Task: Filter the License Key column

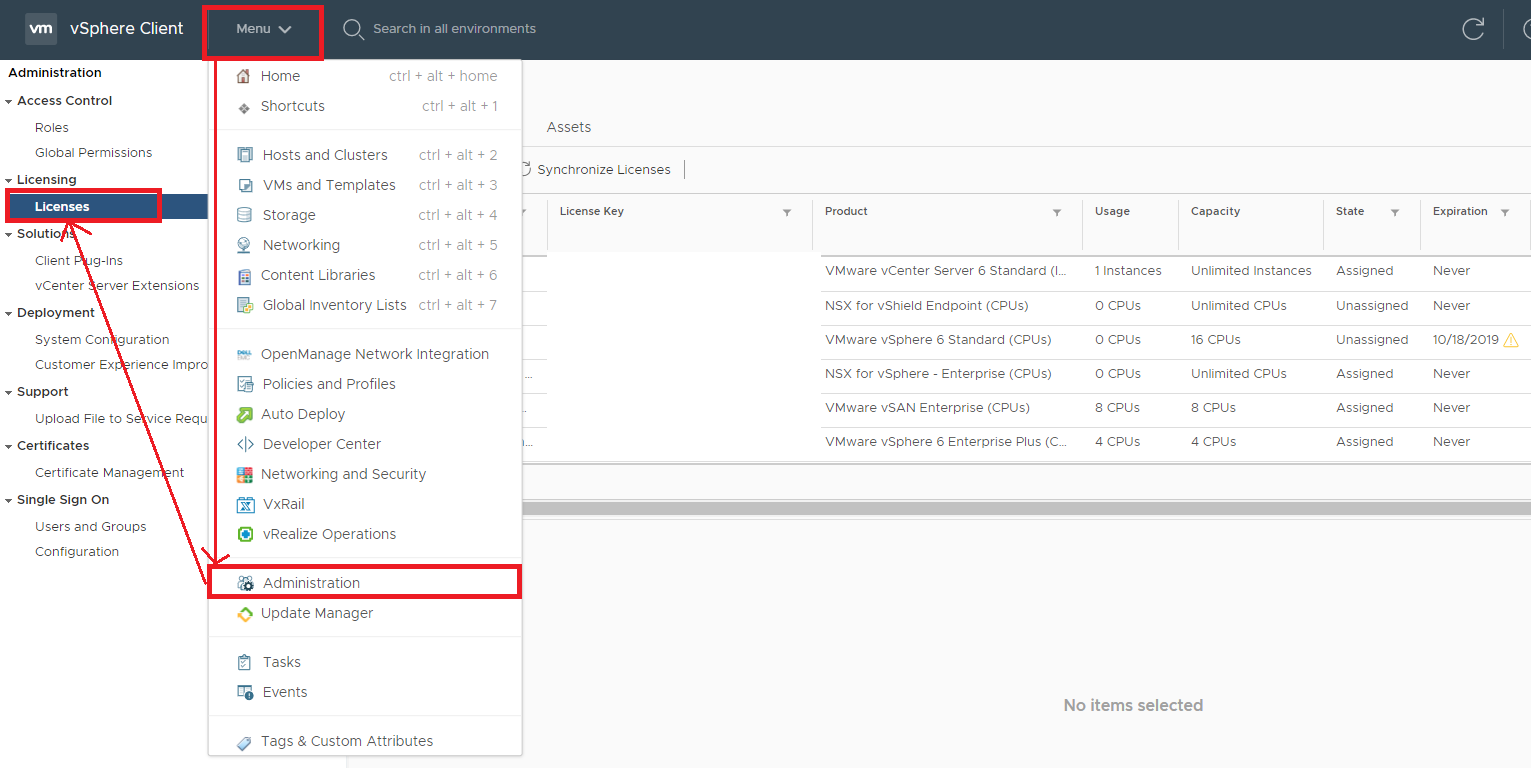Action: 787,212
